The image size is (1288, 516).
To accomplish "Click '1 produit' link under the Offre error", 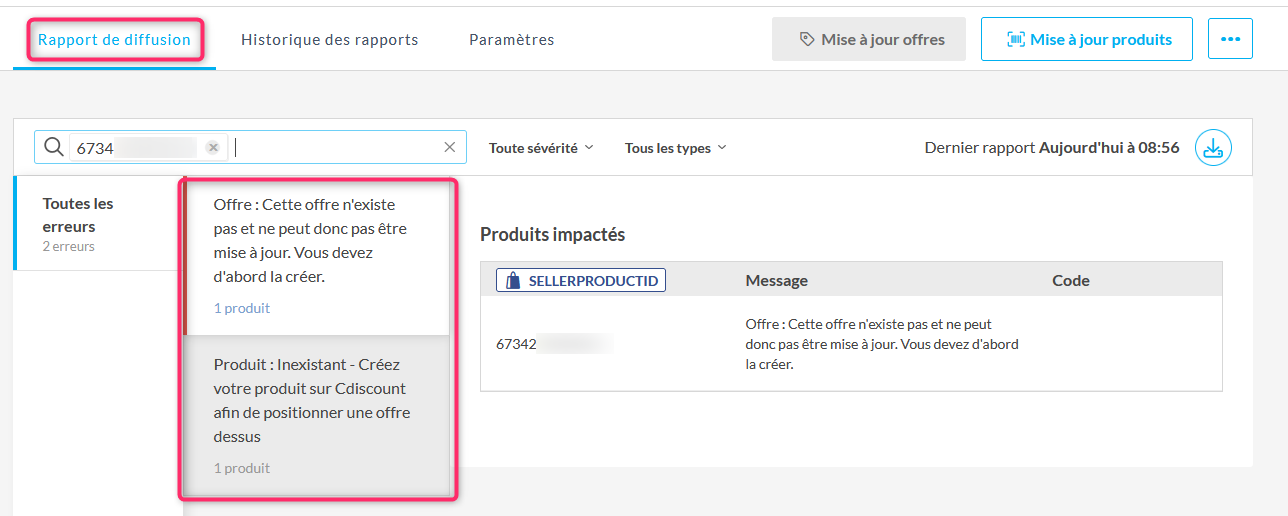I will [242, 308].
